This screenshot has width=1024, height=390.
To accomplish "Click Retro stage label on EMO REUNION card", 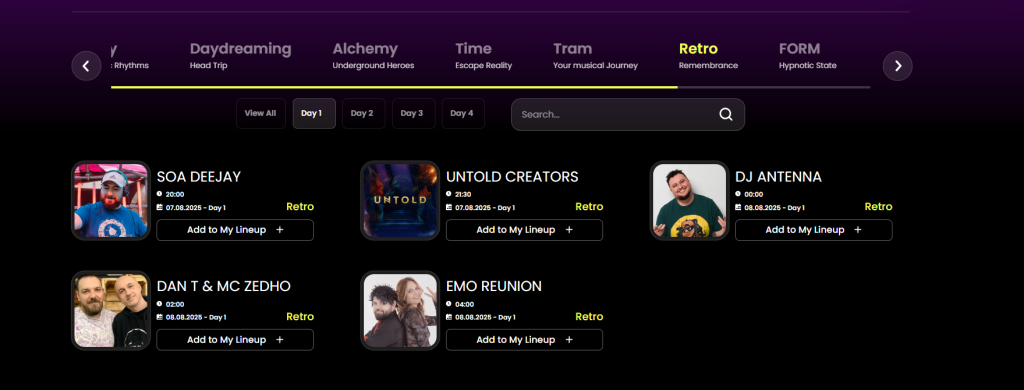I will click(x=589, y=317).
